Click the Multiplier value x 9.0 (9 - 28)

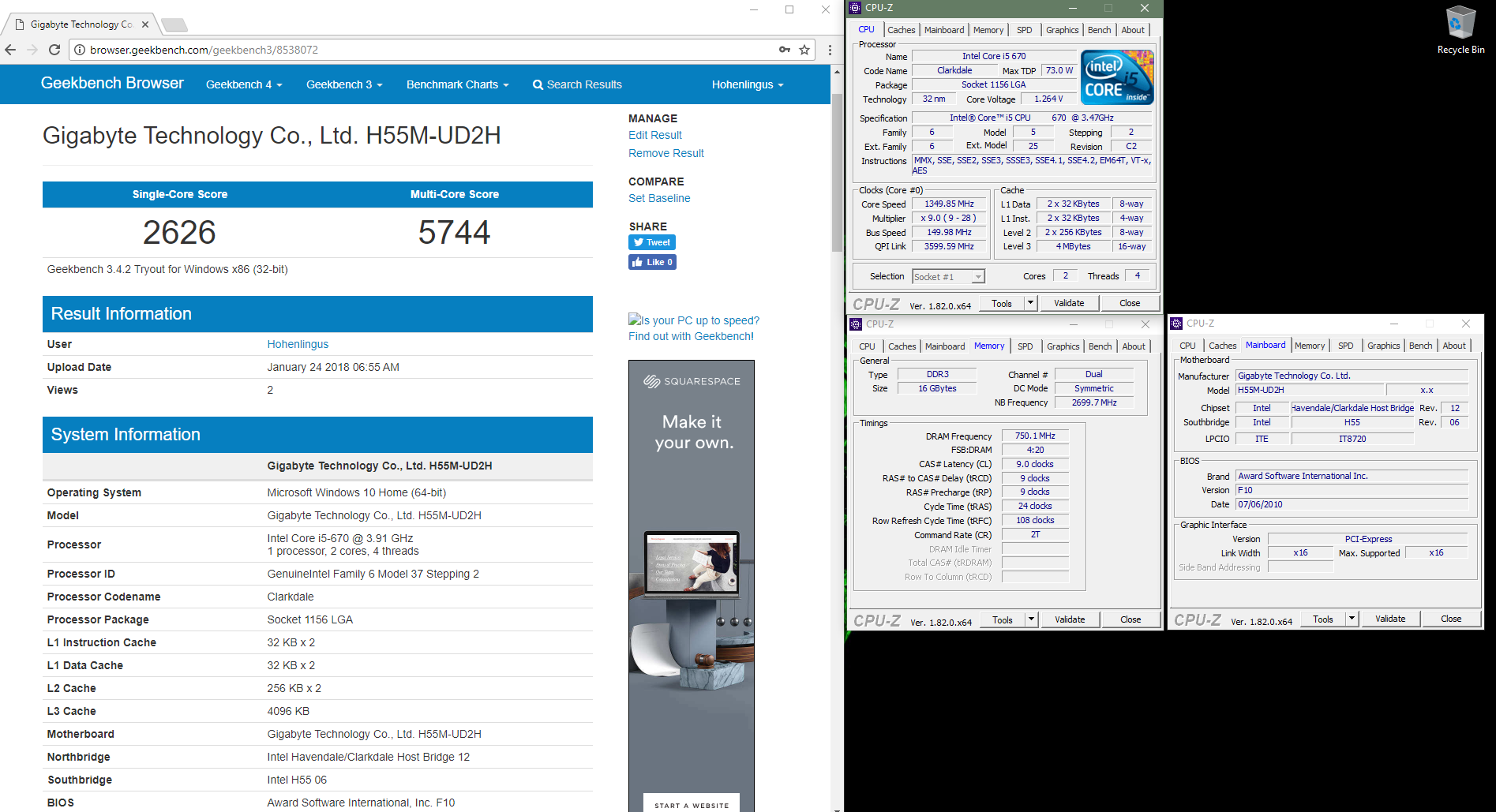click(x=949, y=218)
